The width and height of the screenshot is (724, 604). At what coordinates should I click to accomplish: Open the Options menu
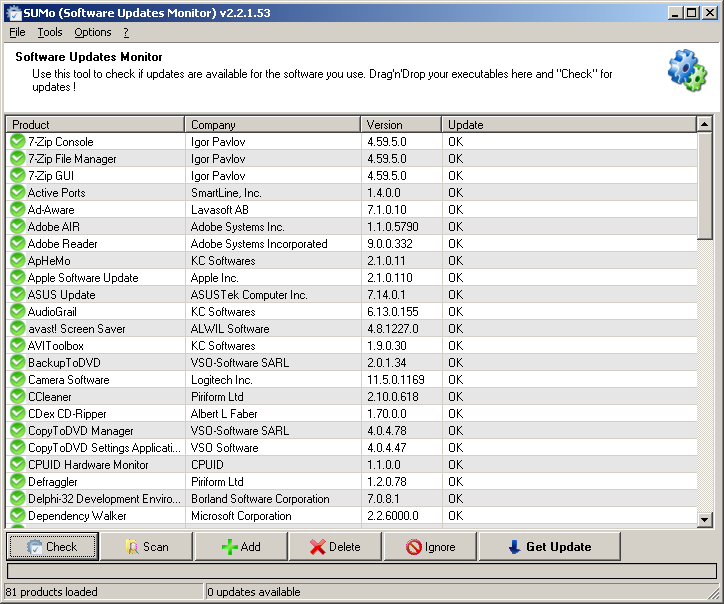point(93,32)
